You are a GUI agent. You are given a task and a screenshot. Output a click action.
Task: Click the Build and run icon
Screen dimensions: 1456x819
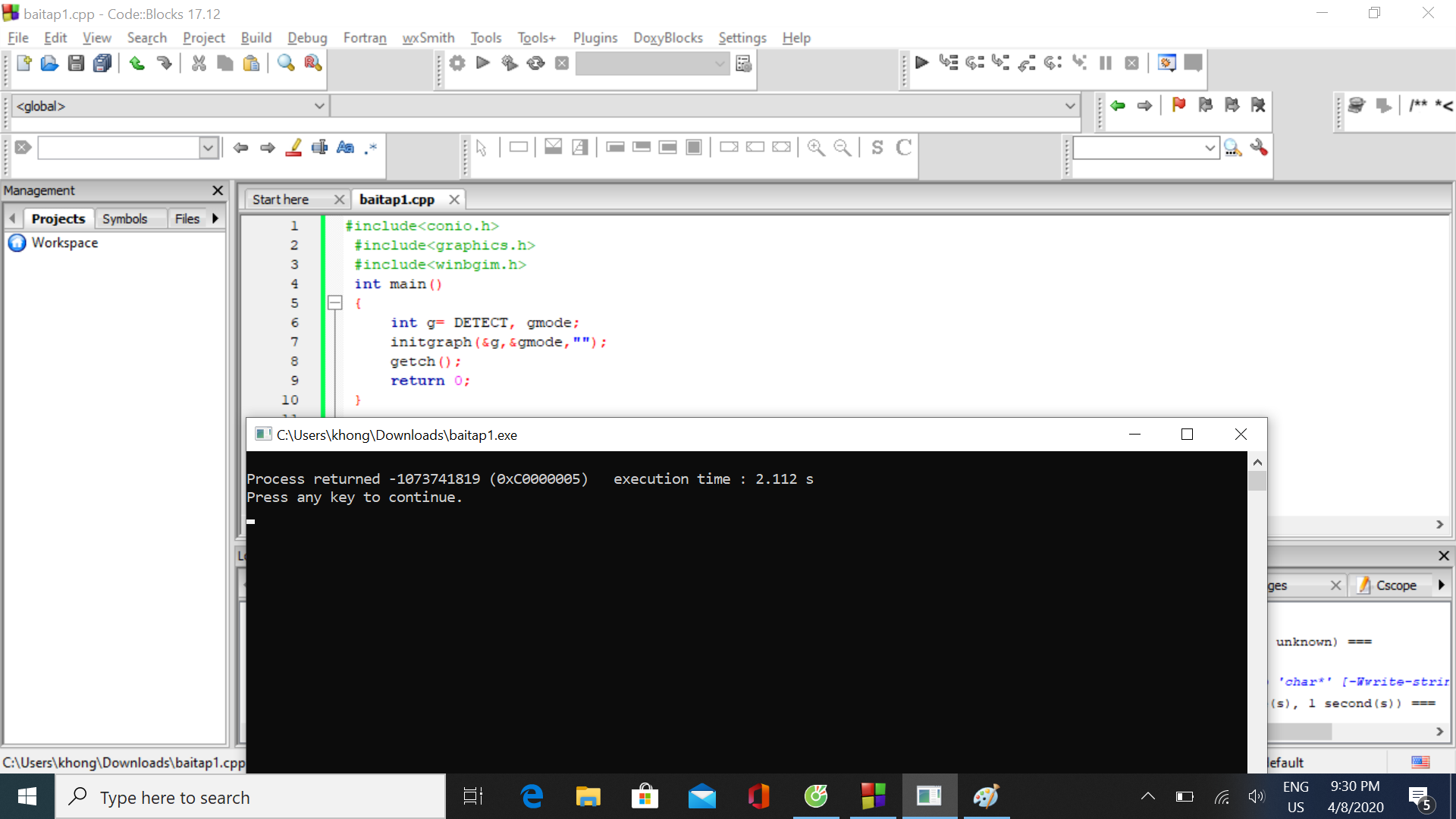509,64
